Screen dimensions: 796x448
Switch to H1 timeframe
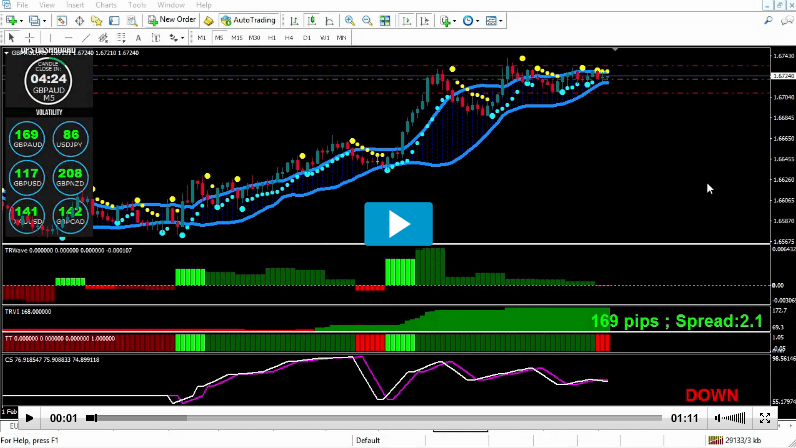(272, 38)
